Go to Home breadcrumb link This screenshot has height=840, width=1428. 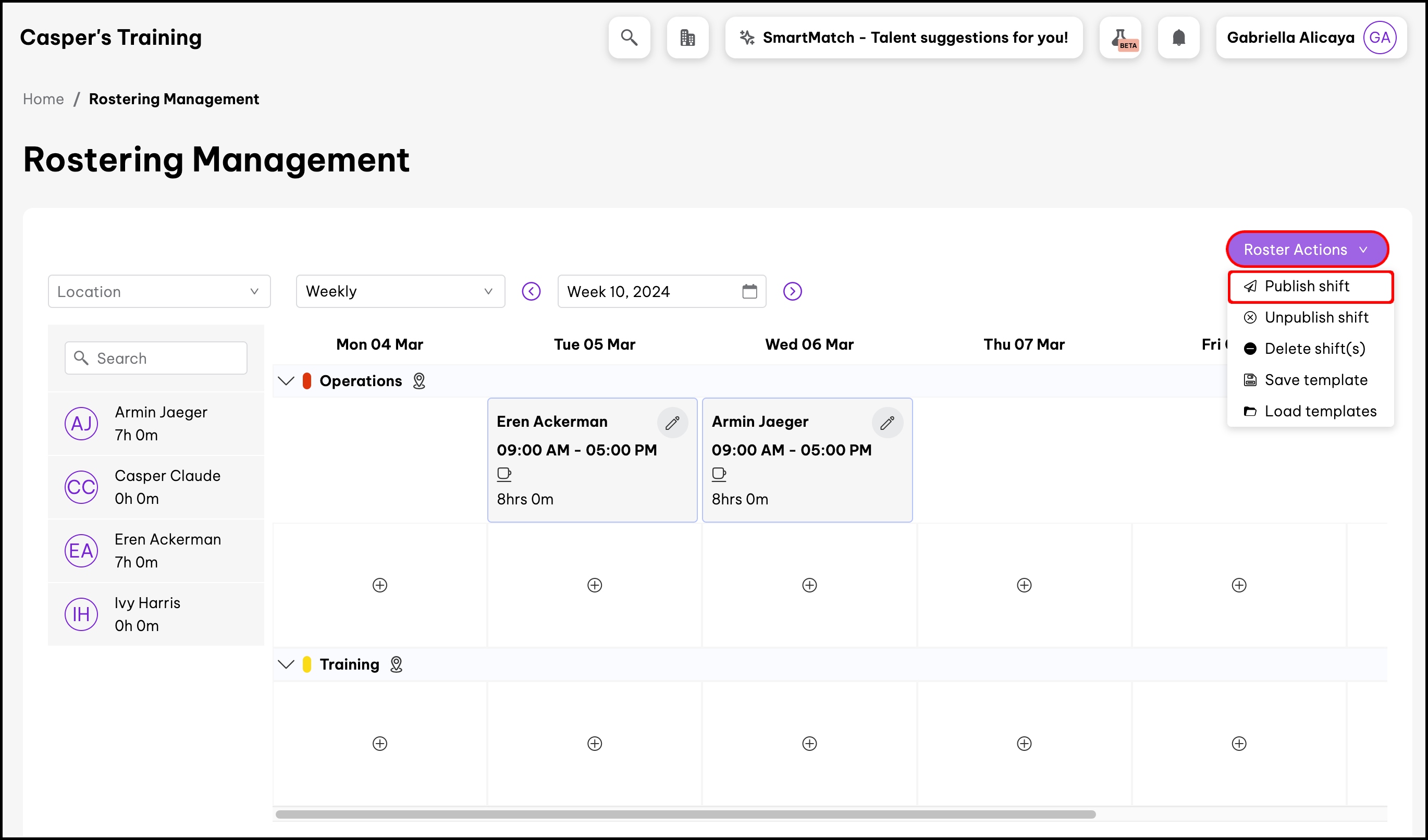pyautogui.click(x=43, y=99)
